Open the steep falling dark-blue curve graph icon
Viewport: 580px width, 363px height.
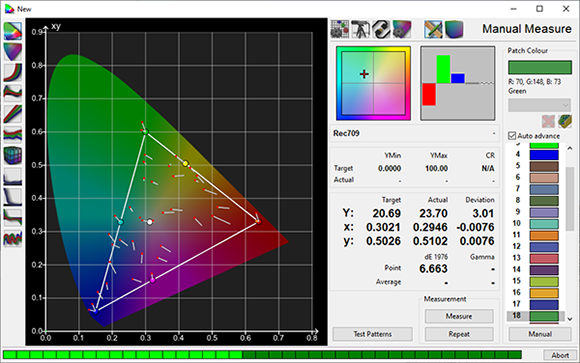(x=13, y=197)
